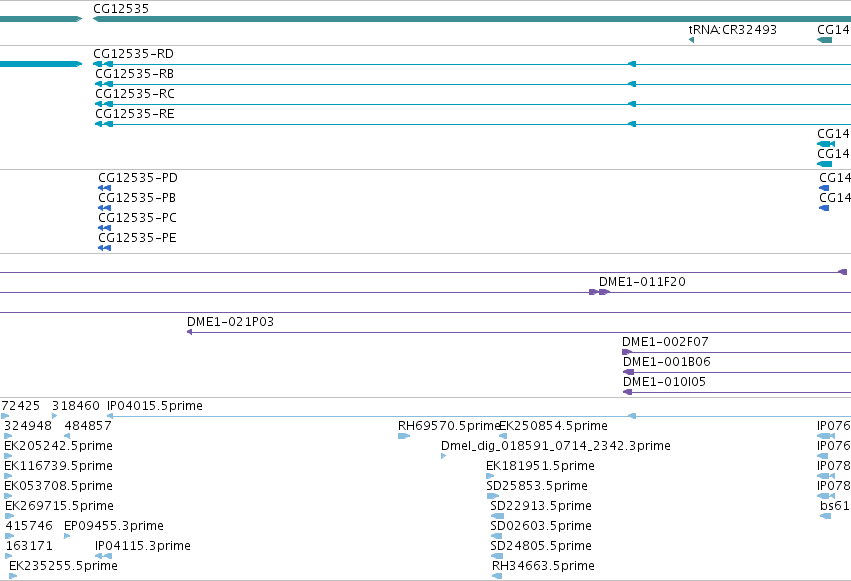The image size is (851, 581).
Task: Open the 163171 feature label
Action: pos(29,547)
